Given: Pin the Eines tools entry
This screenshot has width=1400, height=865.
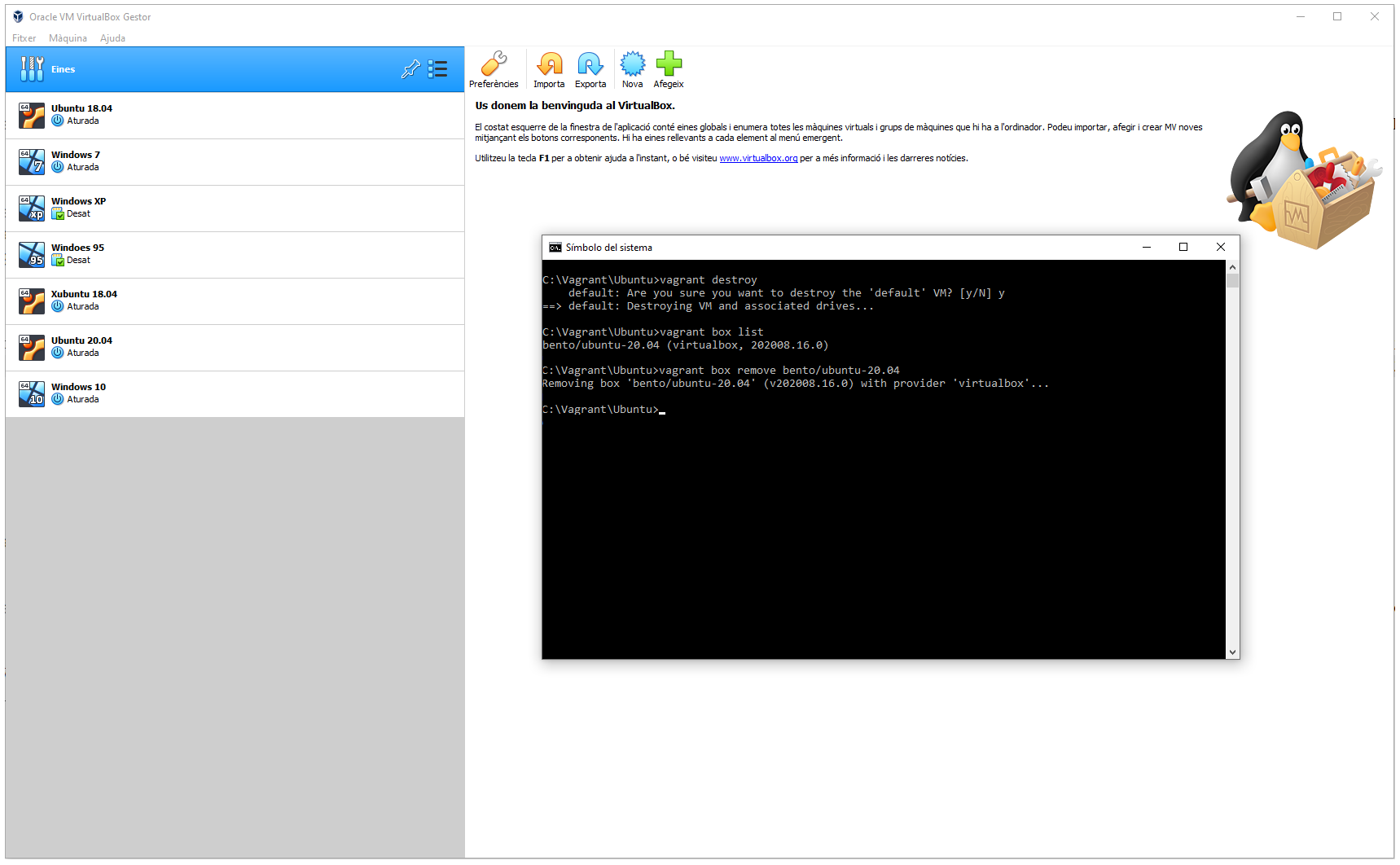Looking at the screenshot, I should point(410,69).
